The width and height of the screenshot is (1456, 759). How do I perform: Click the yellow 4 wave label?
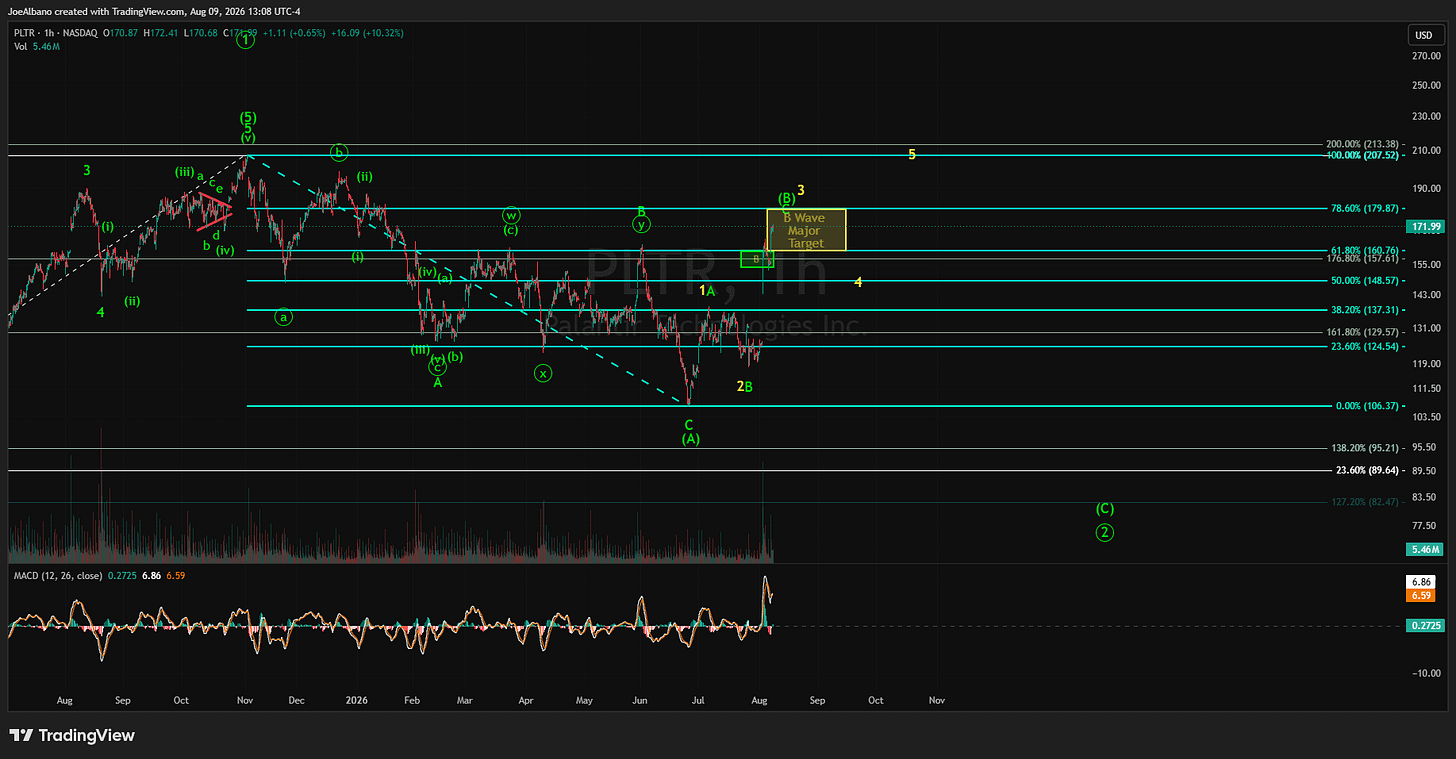click(858, 282)
